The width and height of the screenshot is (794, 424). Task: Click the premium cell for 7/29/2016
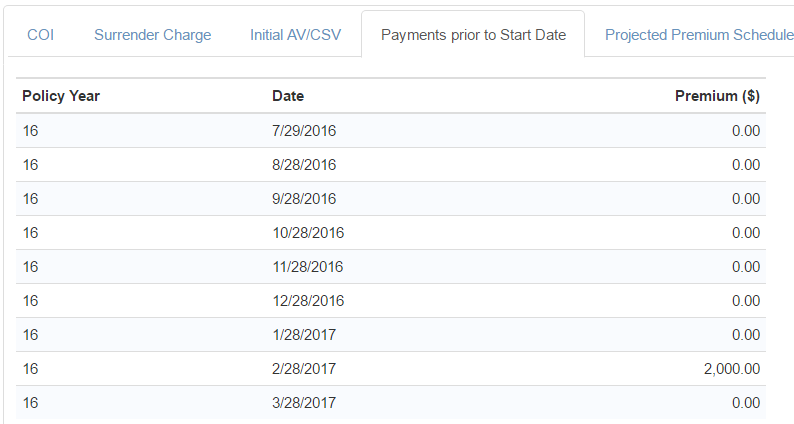[x=745, y=130]
